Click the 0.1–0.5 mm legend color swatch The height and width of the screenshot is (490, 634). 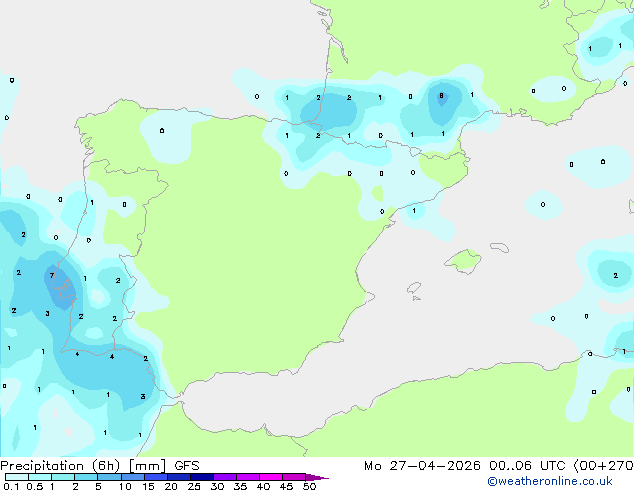(17, 477)
